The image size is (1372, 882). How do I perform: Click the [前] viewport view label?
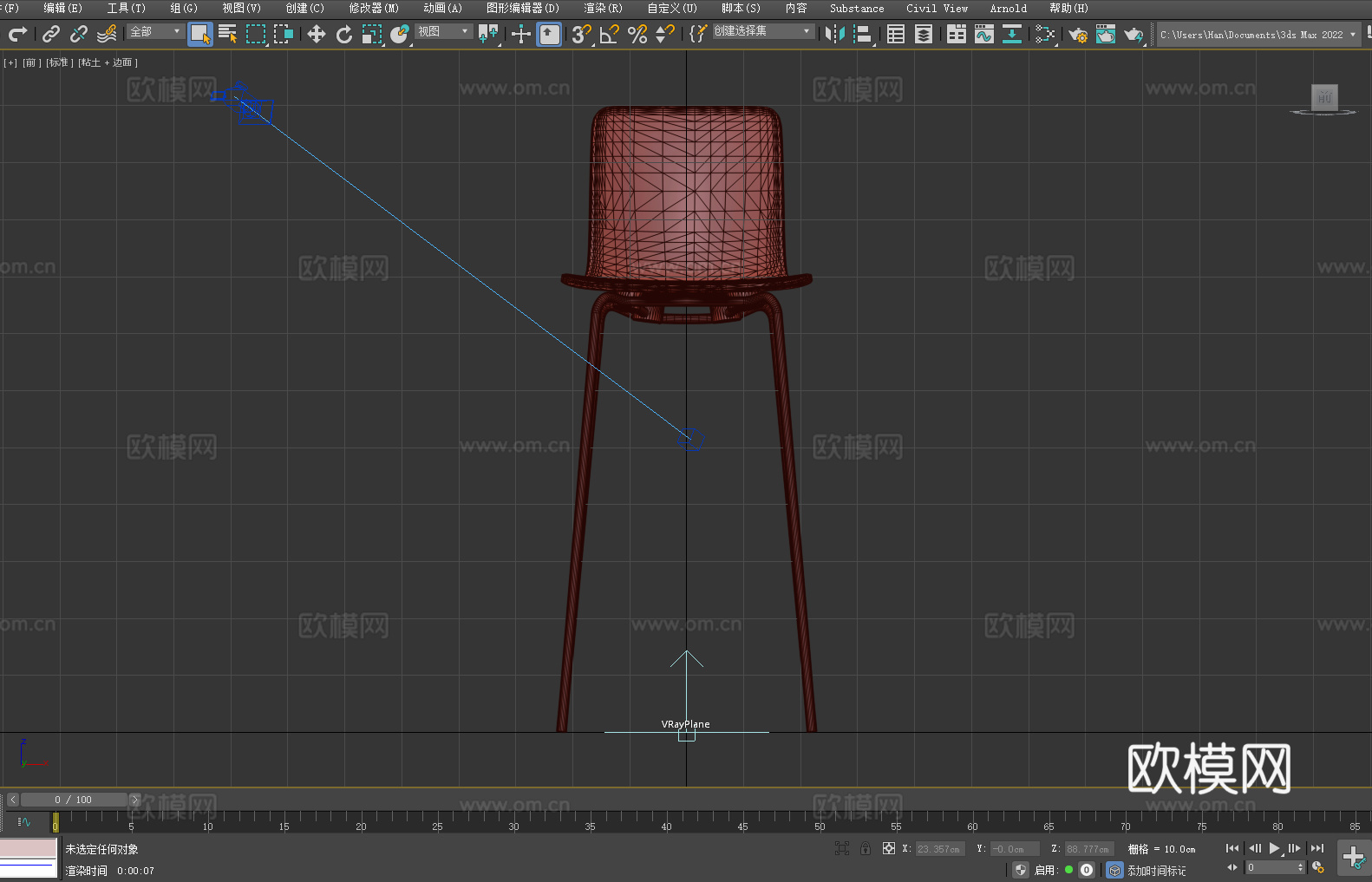point(31,62)
